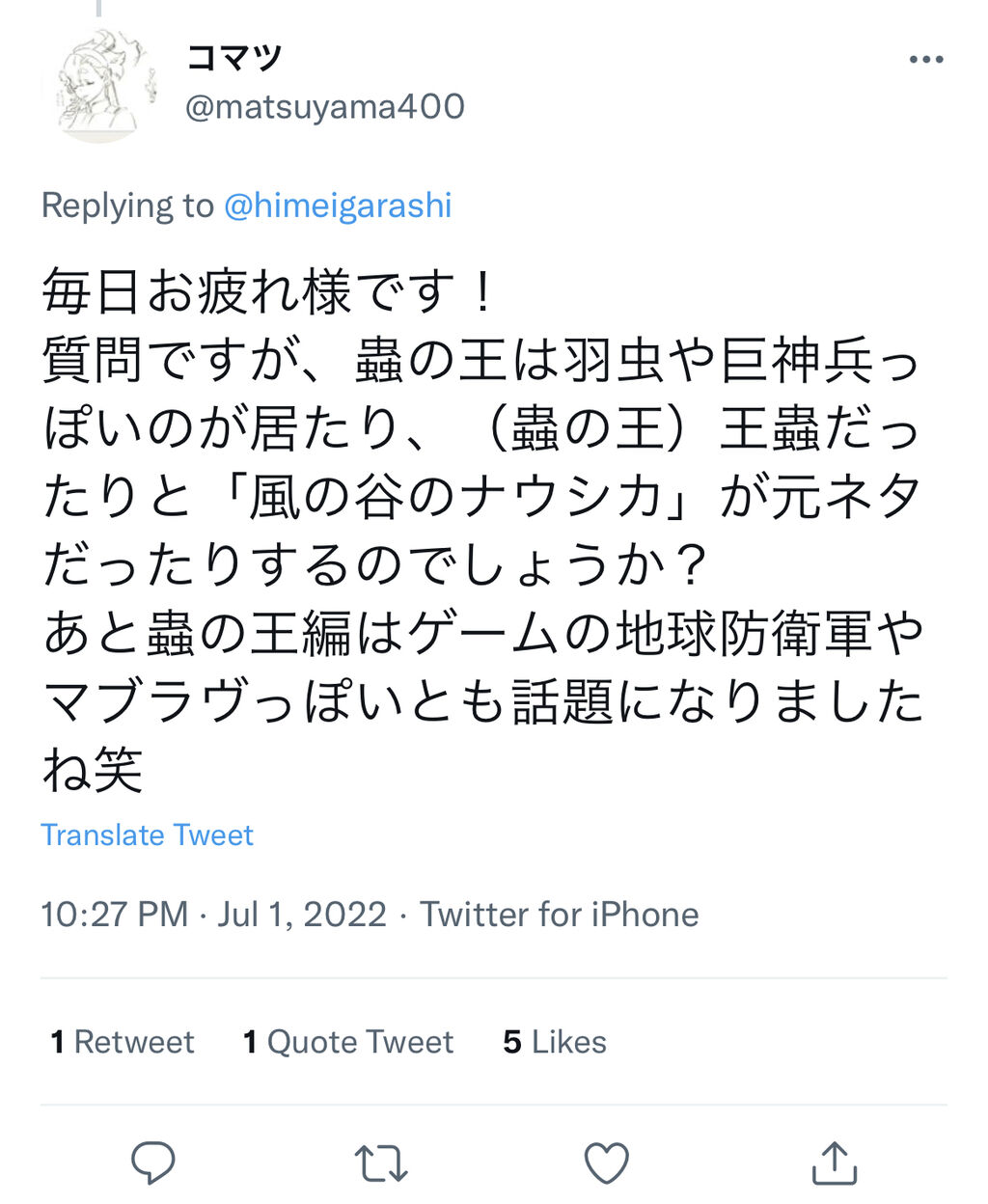Viewport: 988px width, 1204px height.
Task: View the 1 Quote Tweet list
Action: (347, 1042)
